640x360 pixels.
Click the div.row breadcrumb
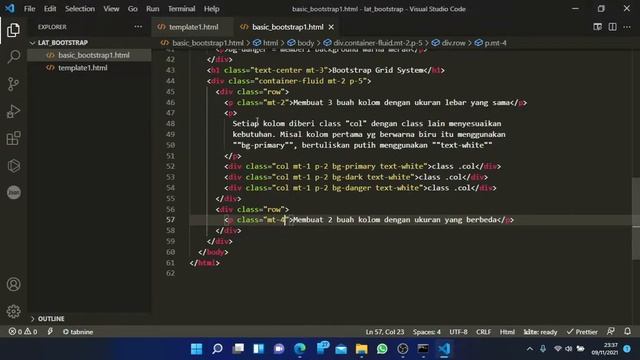tap(449, 43)
